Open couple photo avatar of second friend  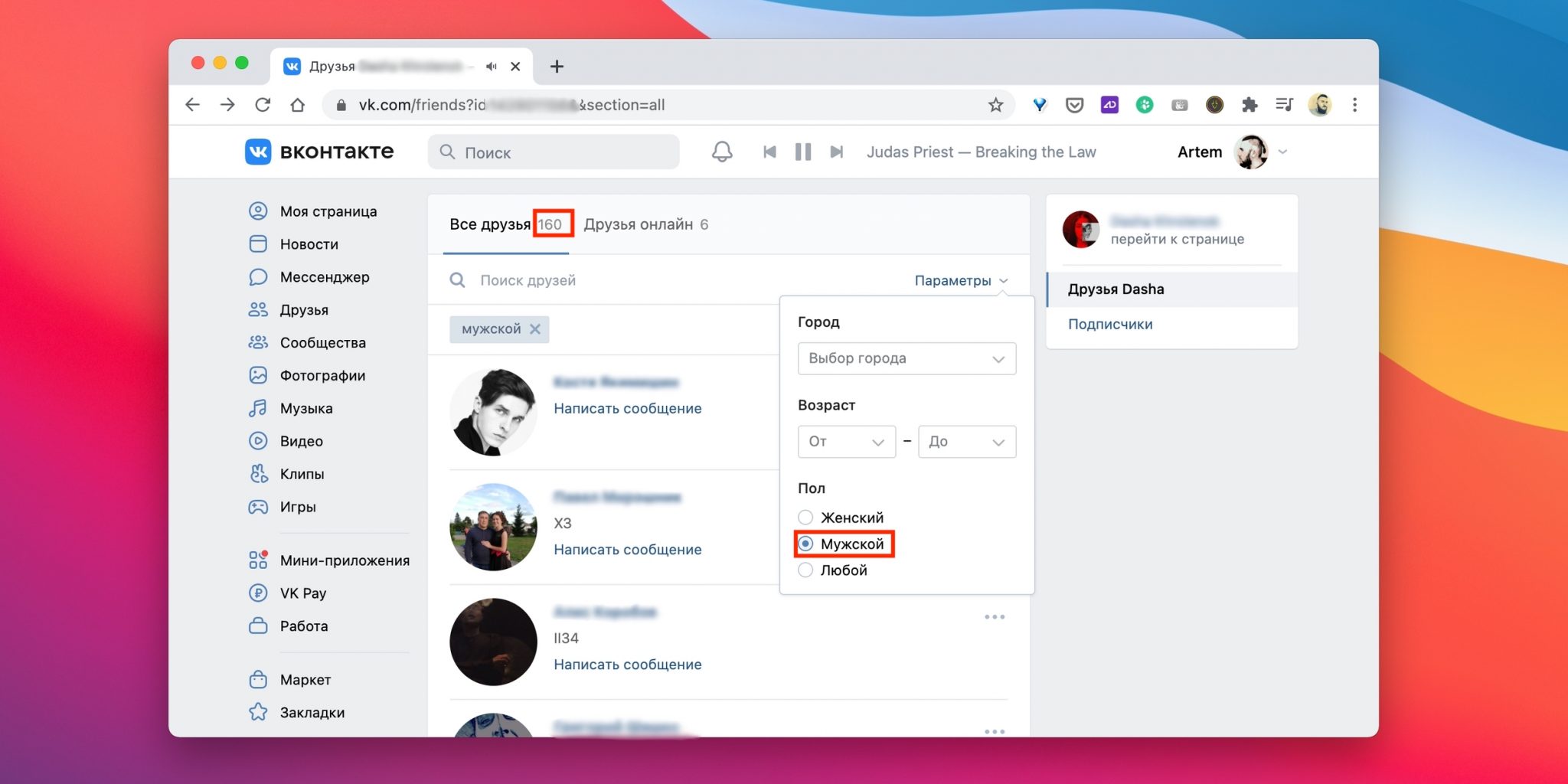pyautogui.click(x=493, y=527)
